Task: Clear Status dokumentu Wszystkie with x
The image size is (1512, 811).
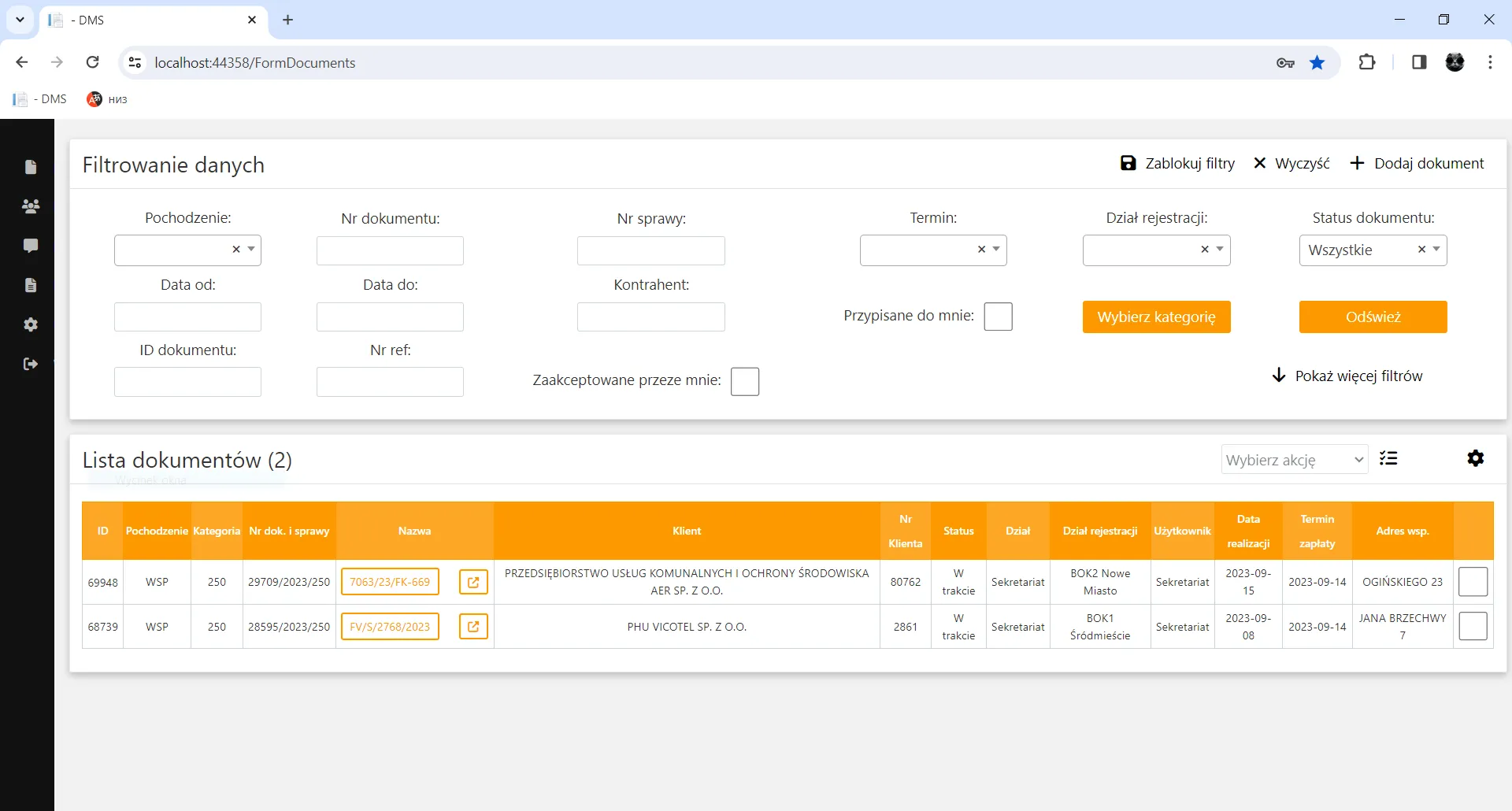Action: coord(1421,249)
